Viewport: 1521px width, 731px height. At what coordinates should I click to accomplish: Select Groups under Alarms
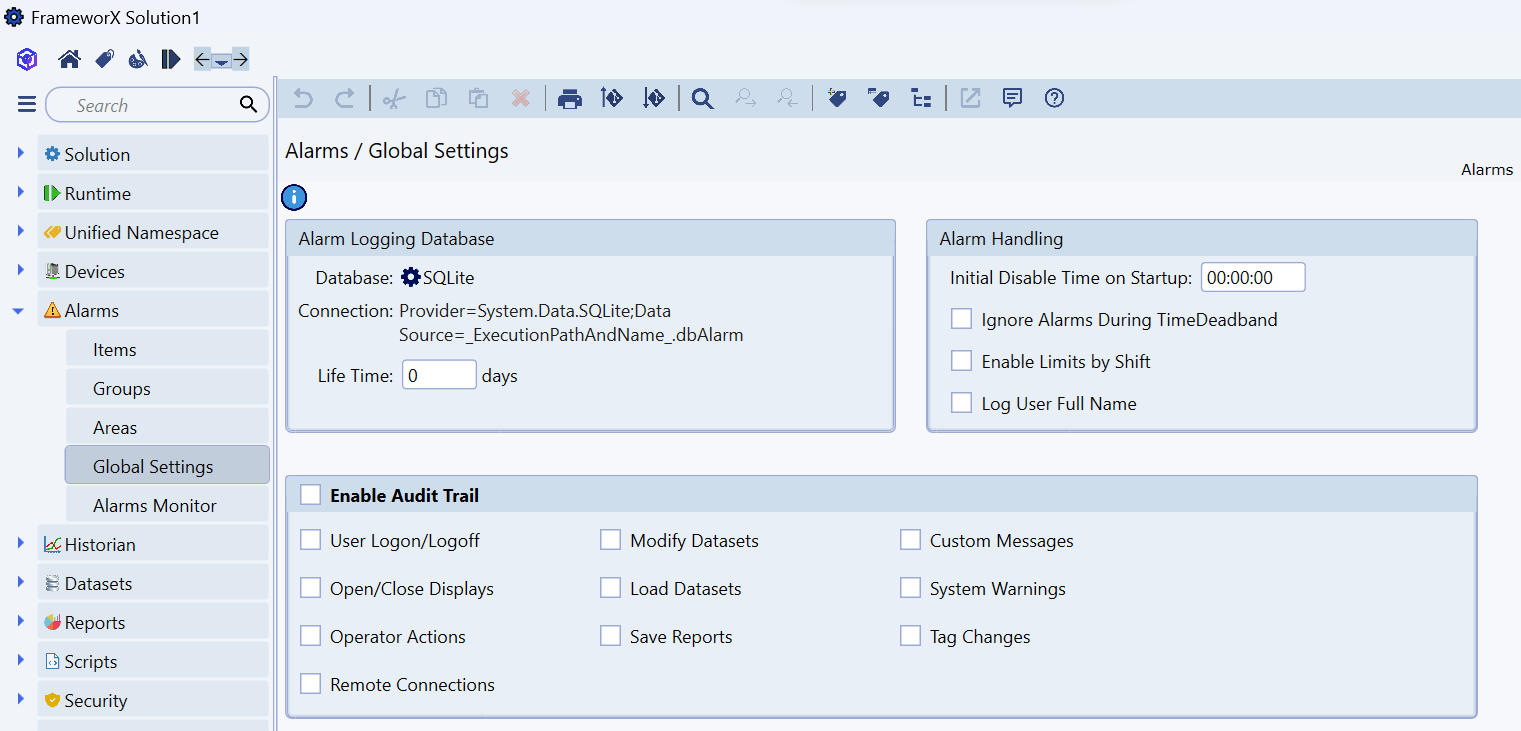coord(121,389)
